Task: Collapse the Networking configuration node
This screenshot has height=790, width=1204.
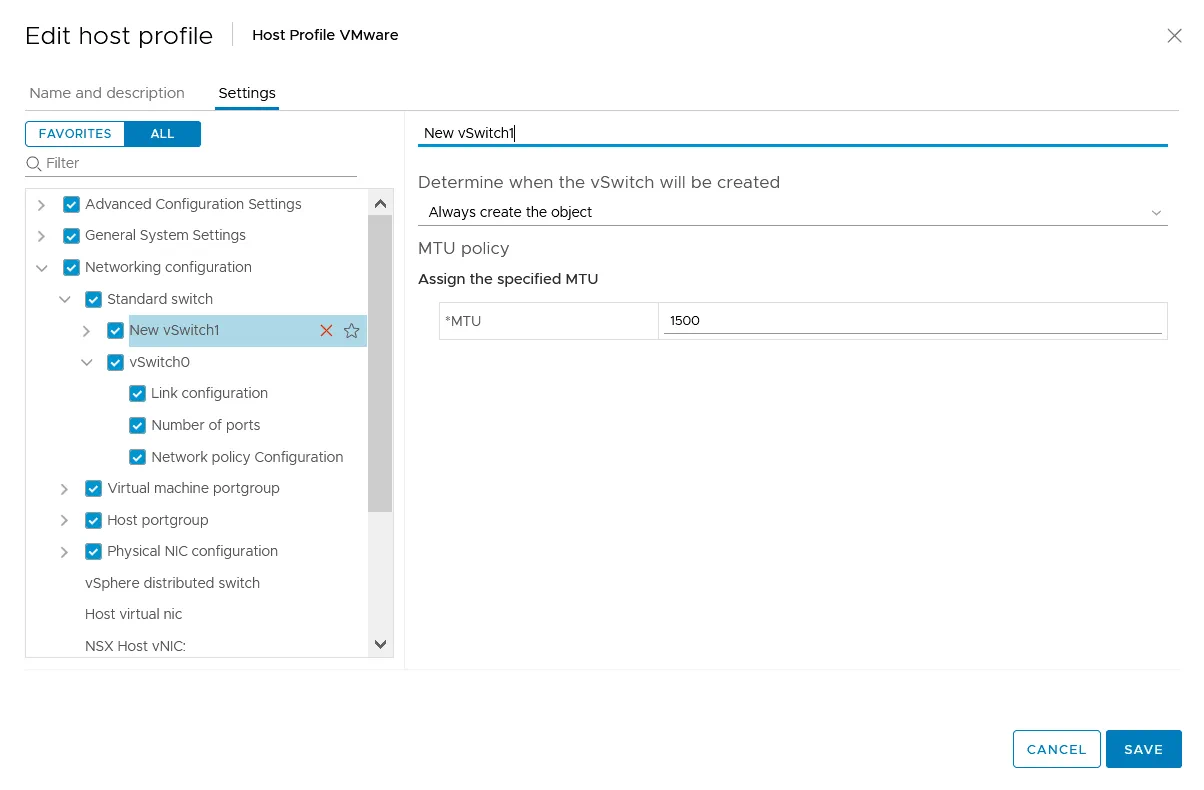Action: 41,268
